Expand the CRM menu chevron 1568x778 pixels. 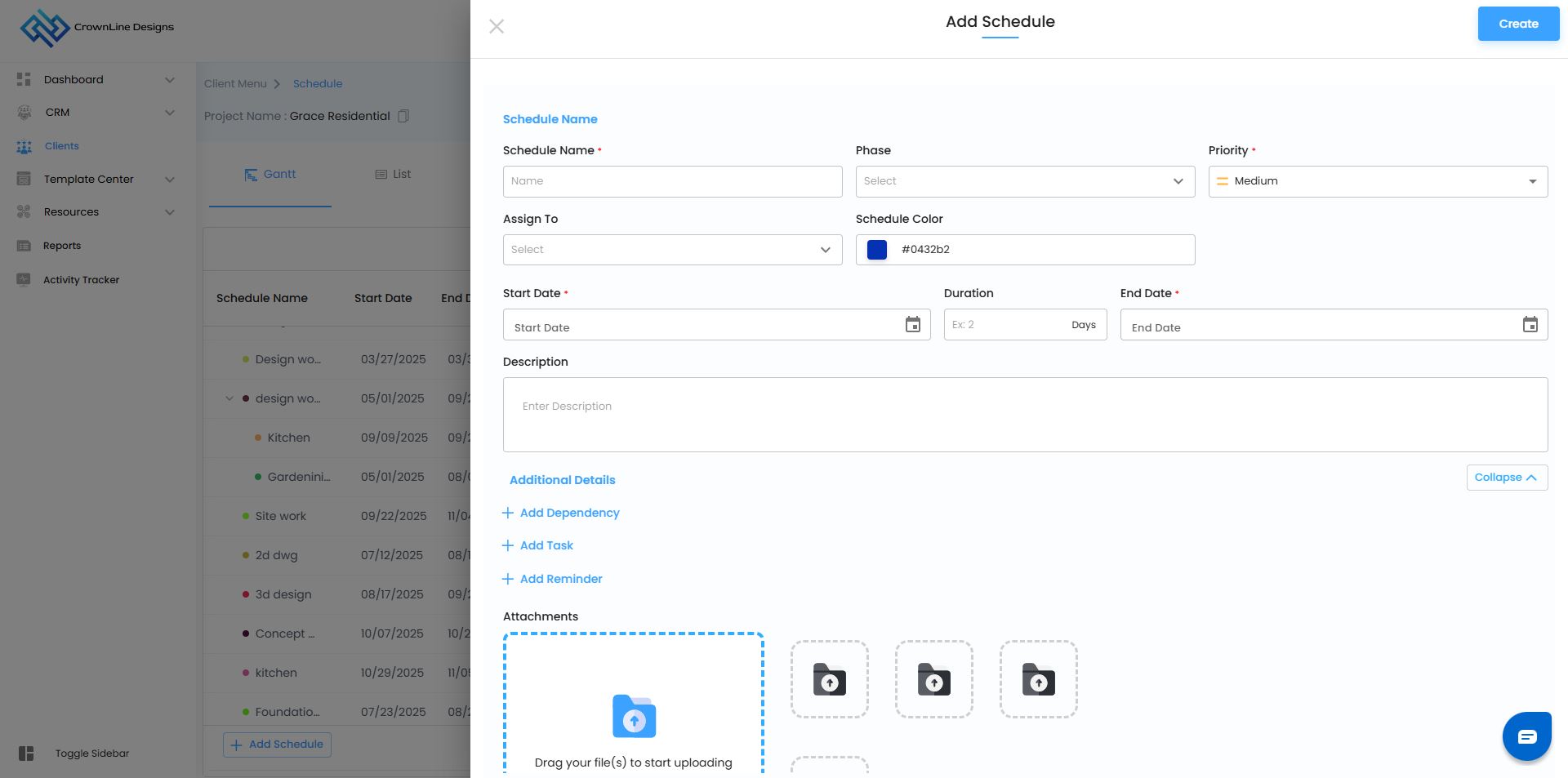170,113
